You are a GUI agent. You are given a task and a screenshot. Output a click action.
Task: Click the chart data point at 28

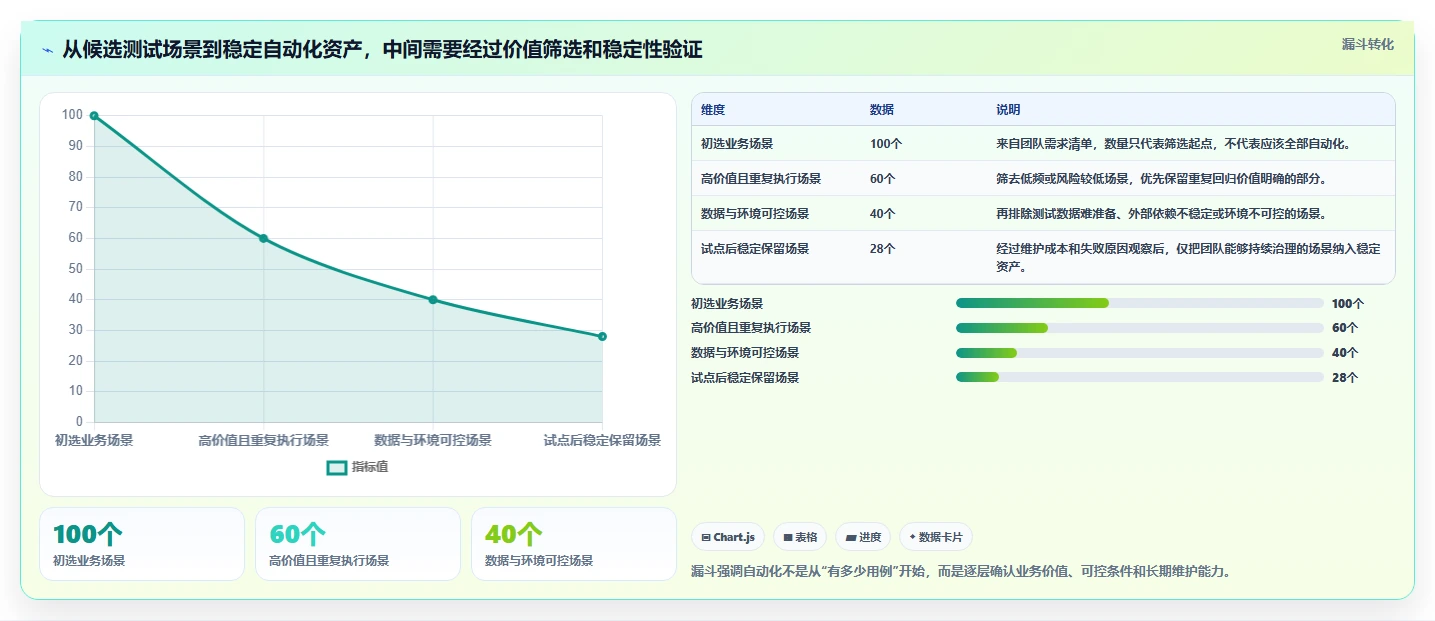coord(602,336)
